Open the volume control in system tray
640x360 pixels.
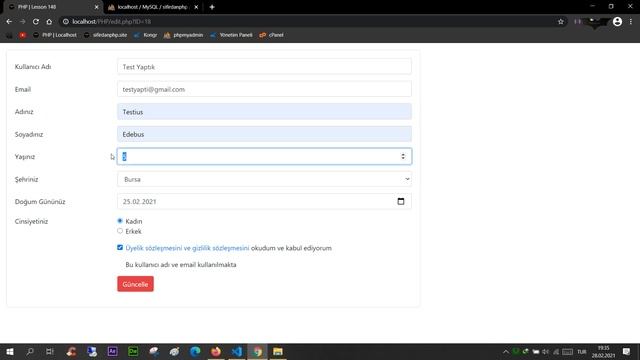(546, 352)
